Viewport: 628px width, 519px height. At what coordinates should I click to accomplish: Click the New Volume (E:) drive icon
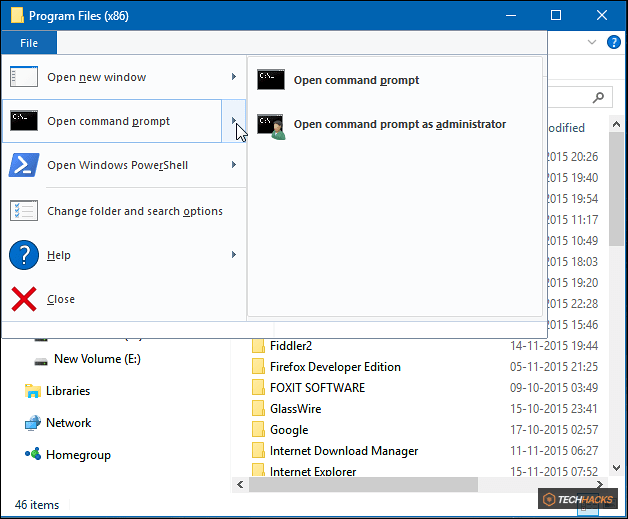pos(41,362)
